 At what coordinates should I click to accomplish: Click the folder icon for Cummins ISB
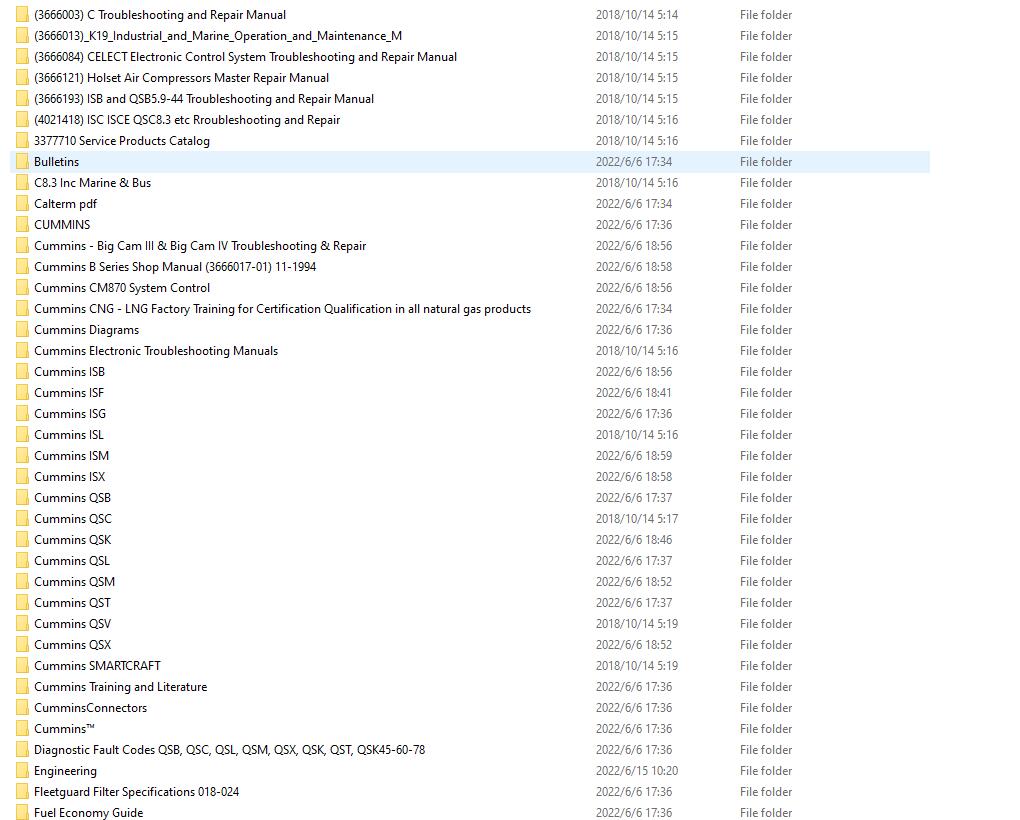point(22,372)
